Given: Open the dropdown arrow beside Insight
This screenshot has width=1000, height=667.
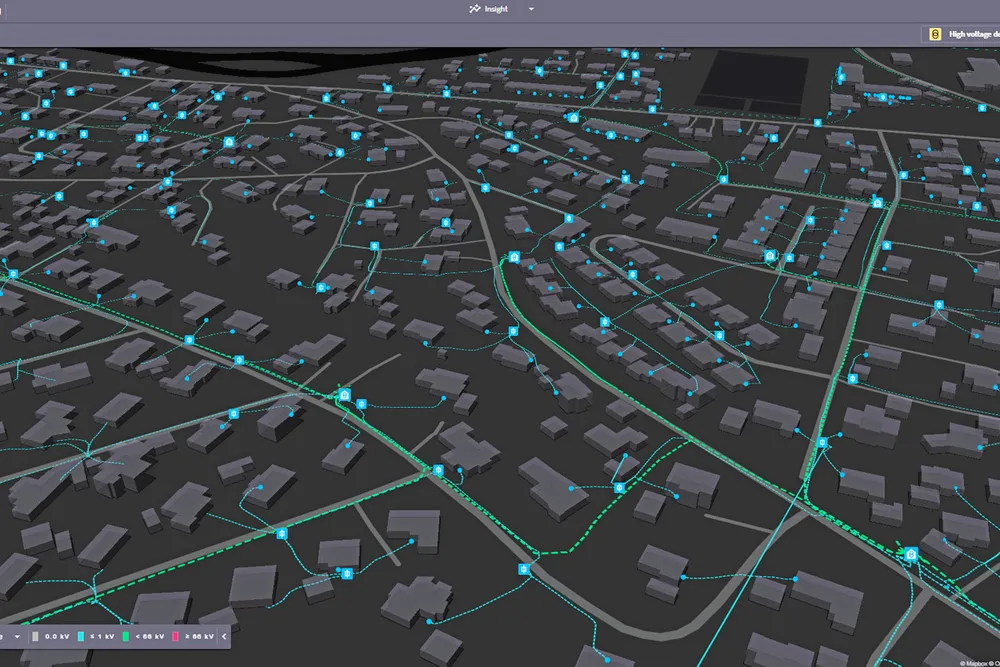Looking at the screenshot, I should [531, 9].
